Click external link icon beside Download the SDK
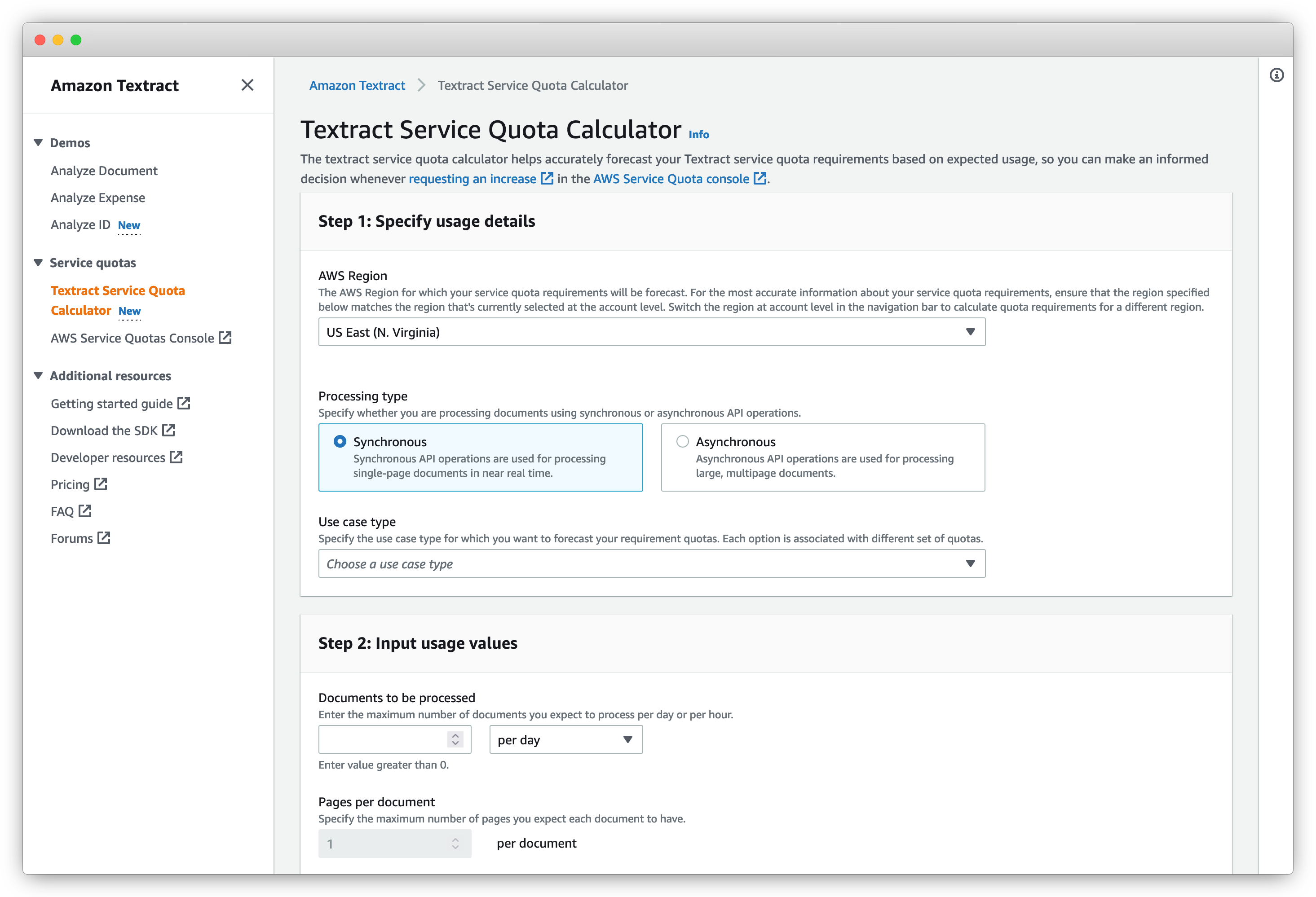This screenshot has height=897, width=1316. pos(169,430)
